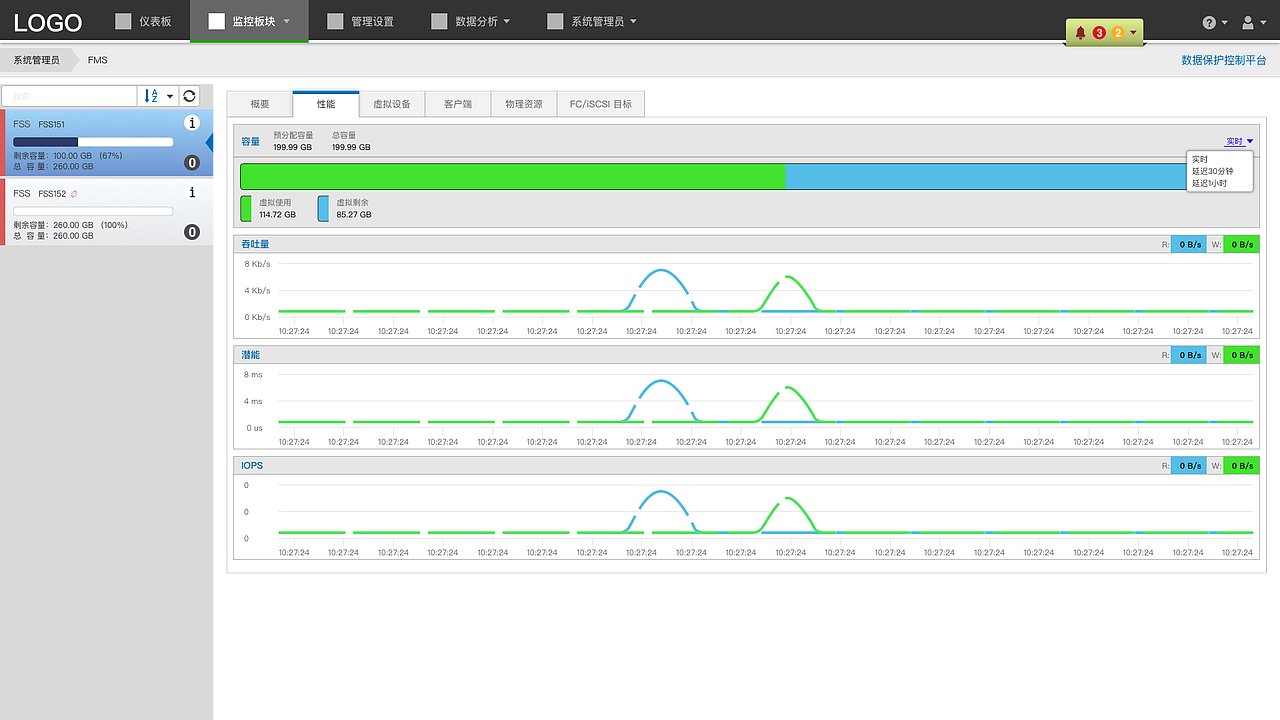The height and width of the screenshot is (720, 1280).
Task: Click the 8 ms latency axis label
Action: 253,375
